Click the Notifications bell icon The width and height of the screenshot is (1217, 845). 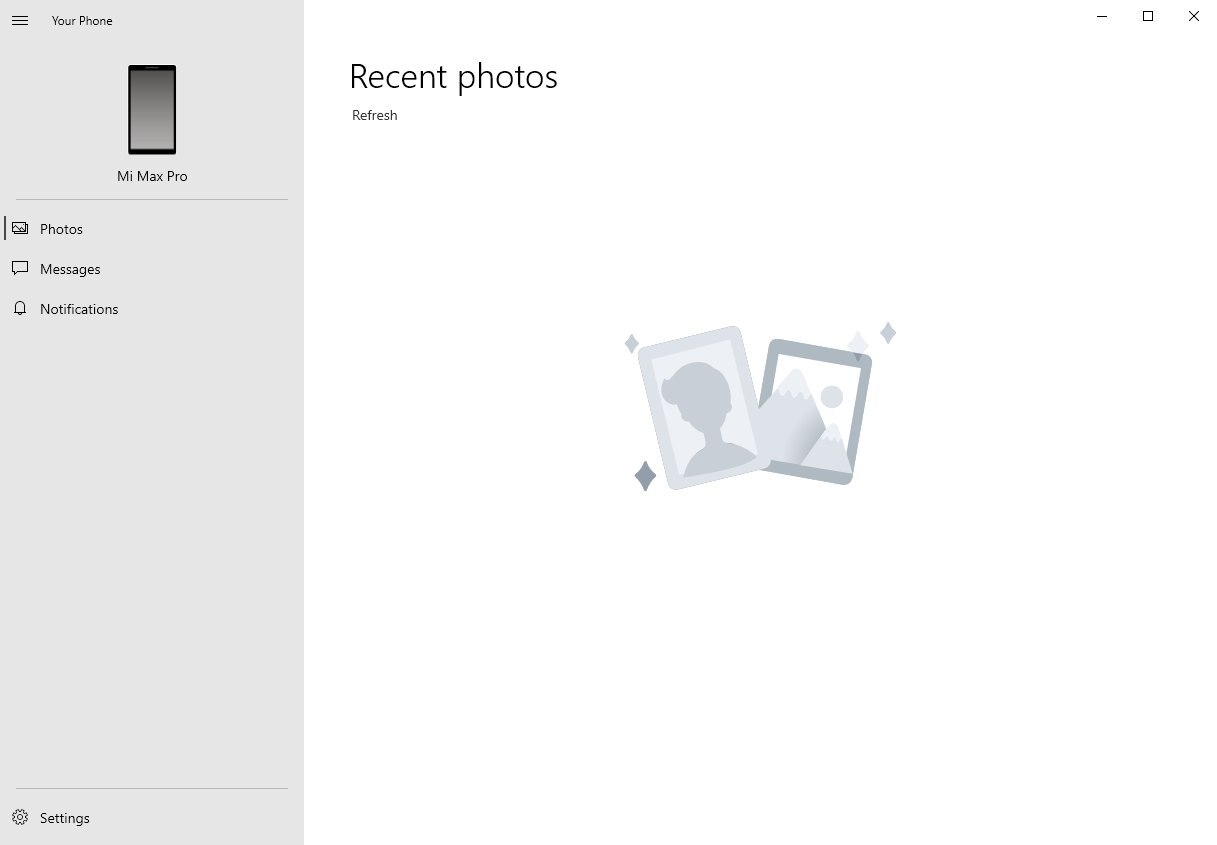(20, 308)
